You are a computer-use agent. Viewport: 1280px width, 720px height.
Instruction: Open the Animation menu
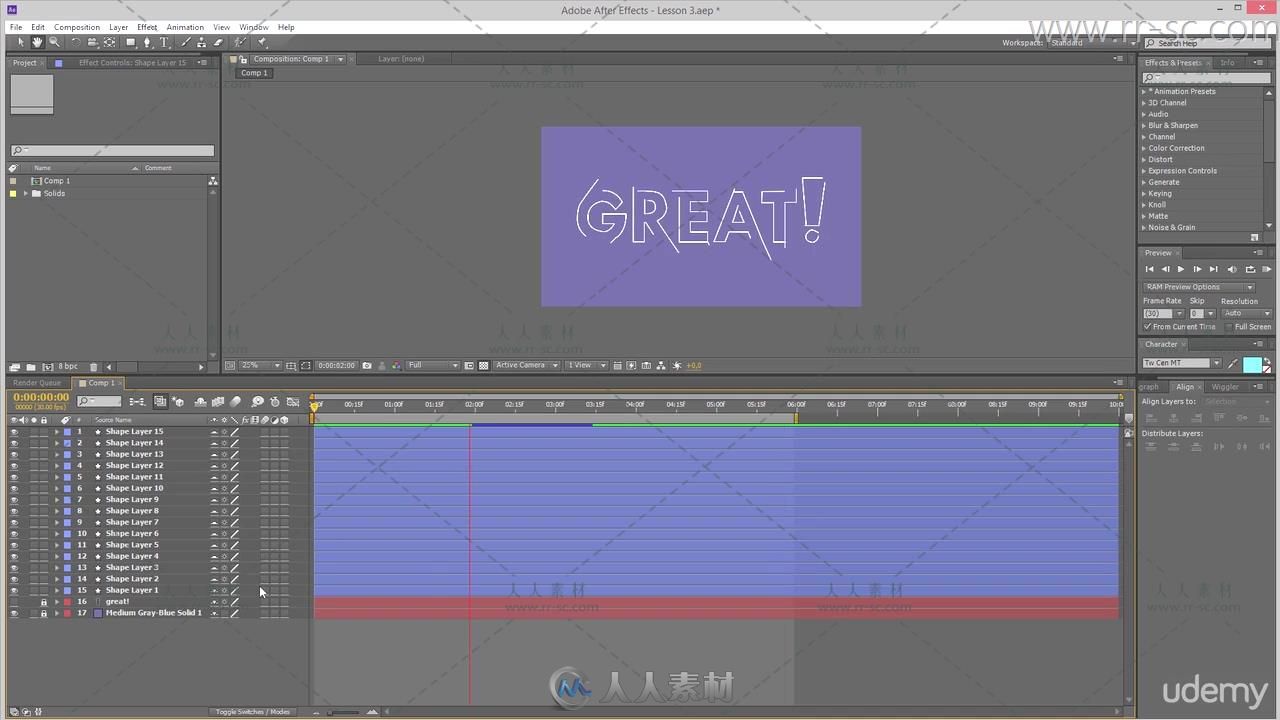pyautogui.click(x=185, y=27)
